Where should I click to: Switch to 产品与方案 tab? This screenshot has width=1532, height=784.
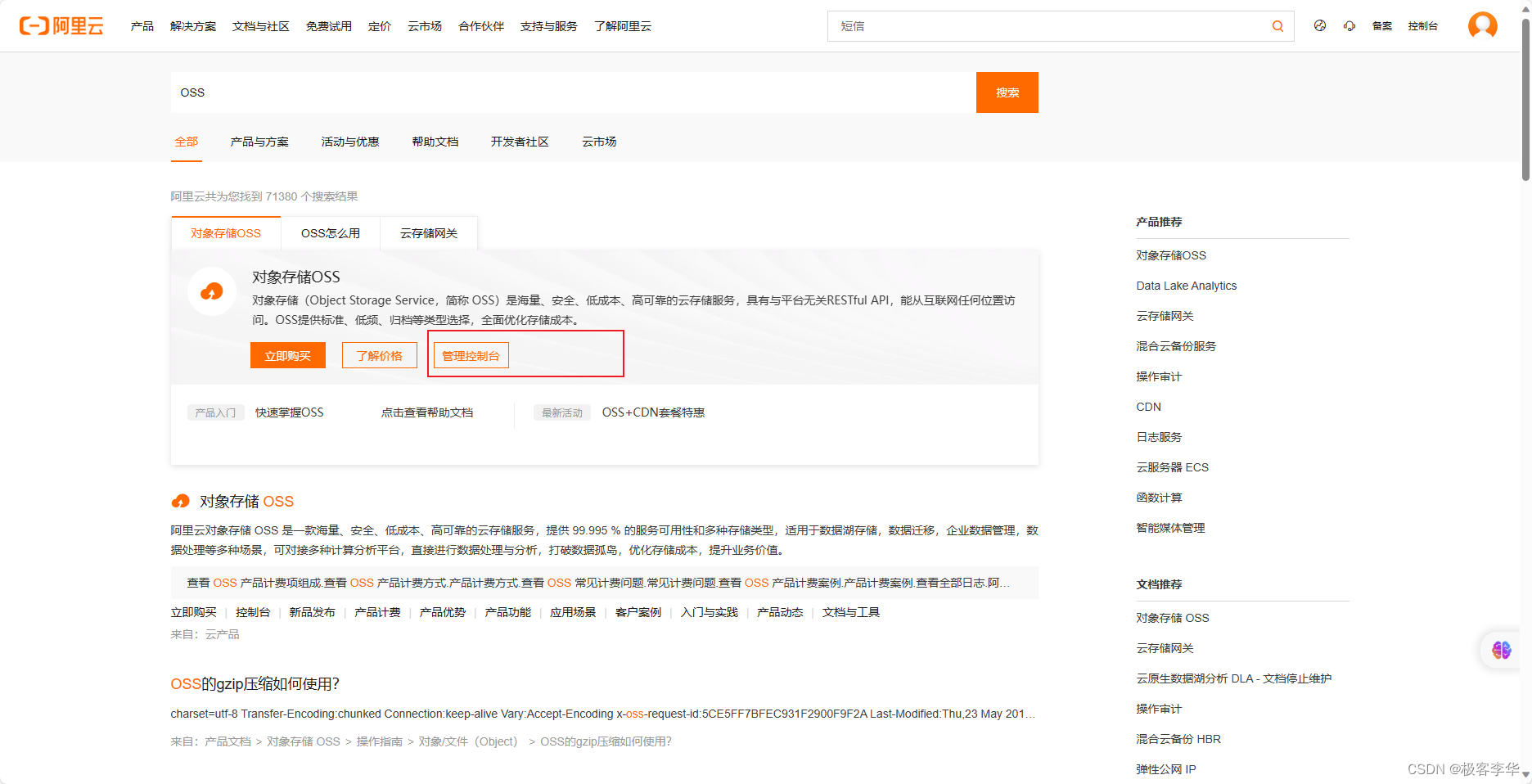pyautogui.click(x=259, y=142)
